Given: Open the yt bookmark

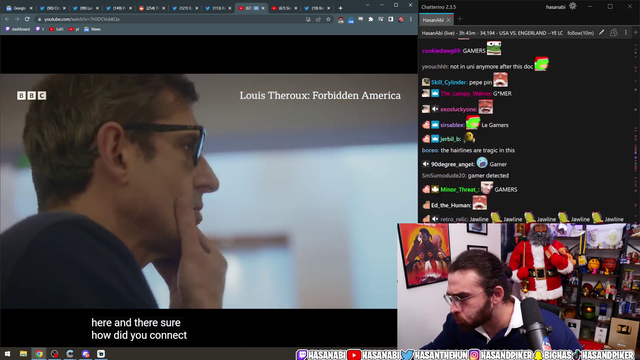Looking at the screenshot, I should 74,29.
